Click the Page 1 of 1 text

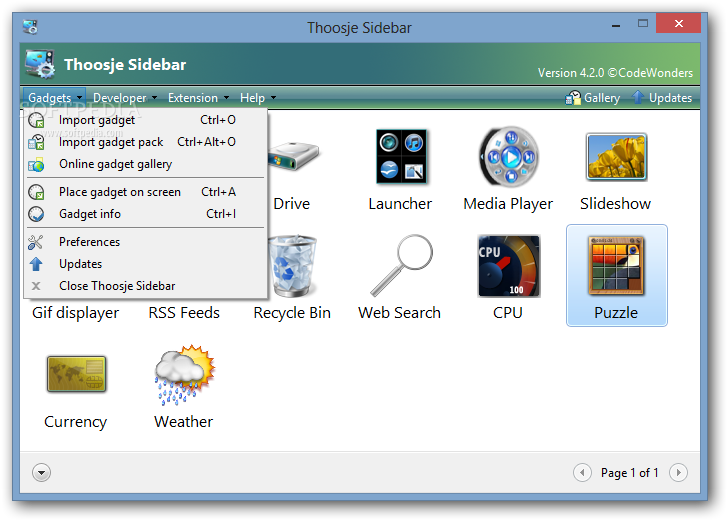click(x=630, y=473)
